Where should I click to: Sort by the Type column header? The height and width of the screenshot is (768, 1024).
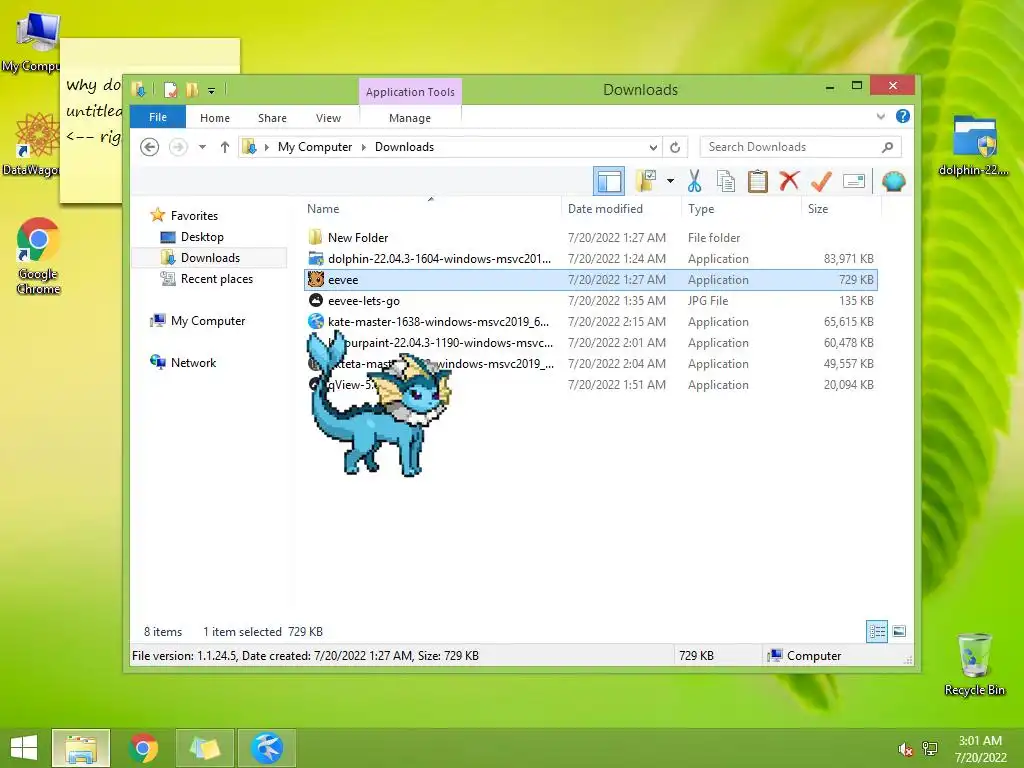click(701, 209)
